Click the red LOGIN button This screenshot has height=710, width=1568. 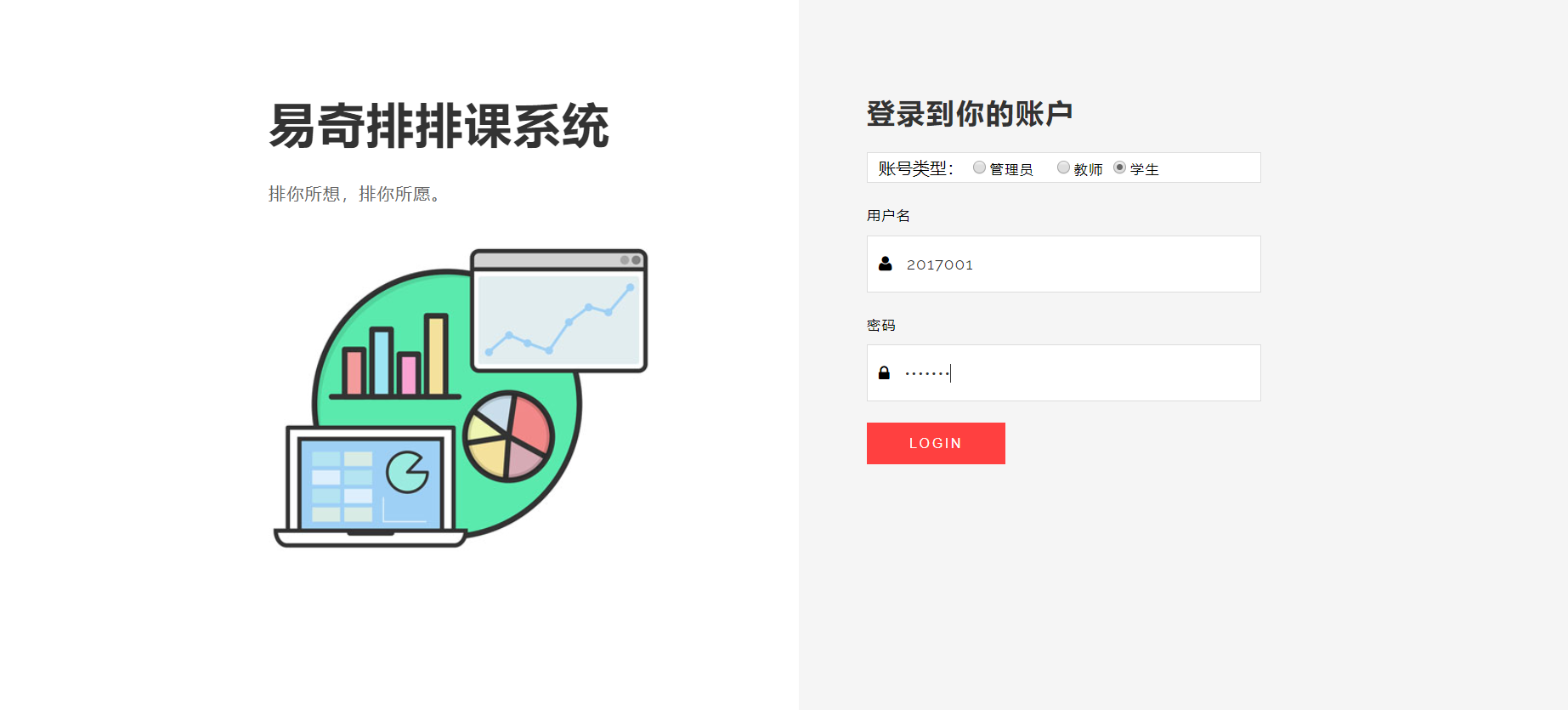tap(936, 443)
